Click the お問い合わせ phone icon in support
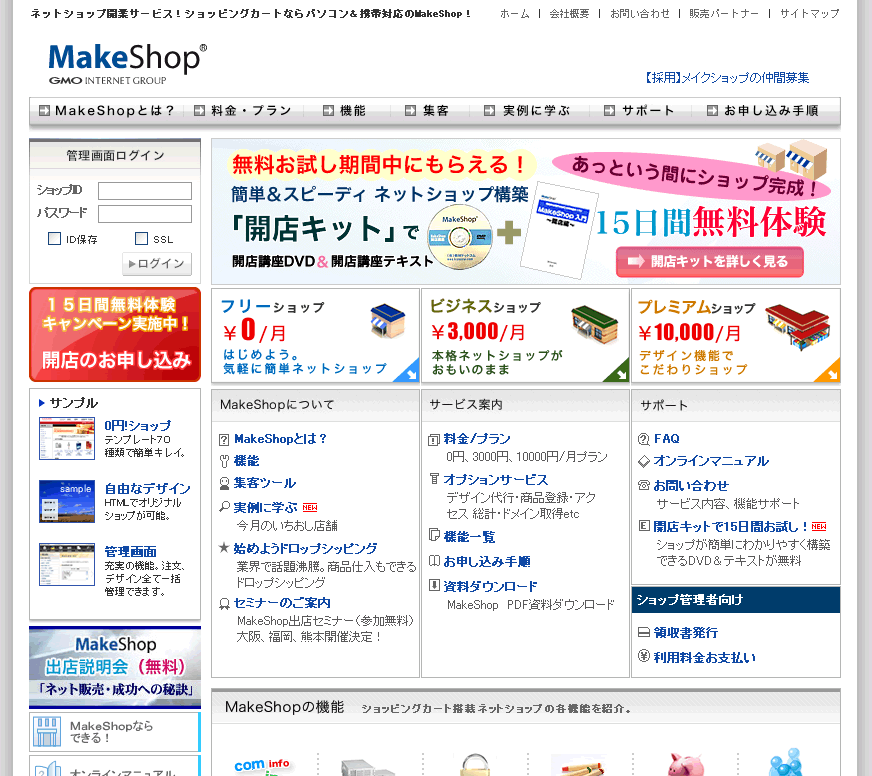Screen dimensions: 872x776 [644, 485]
